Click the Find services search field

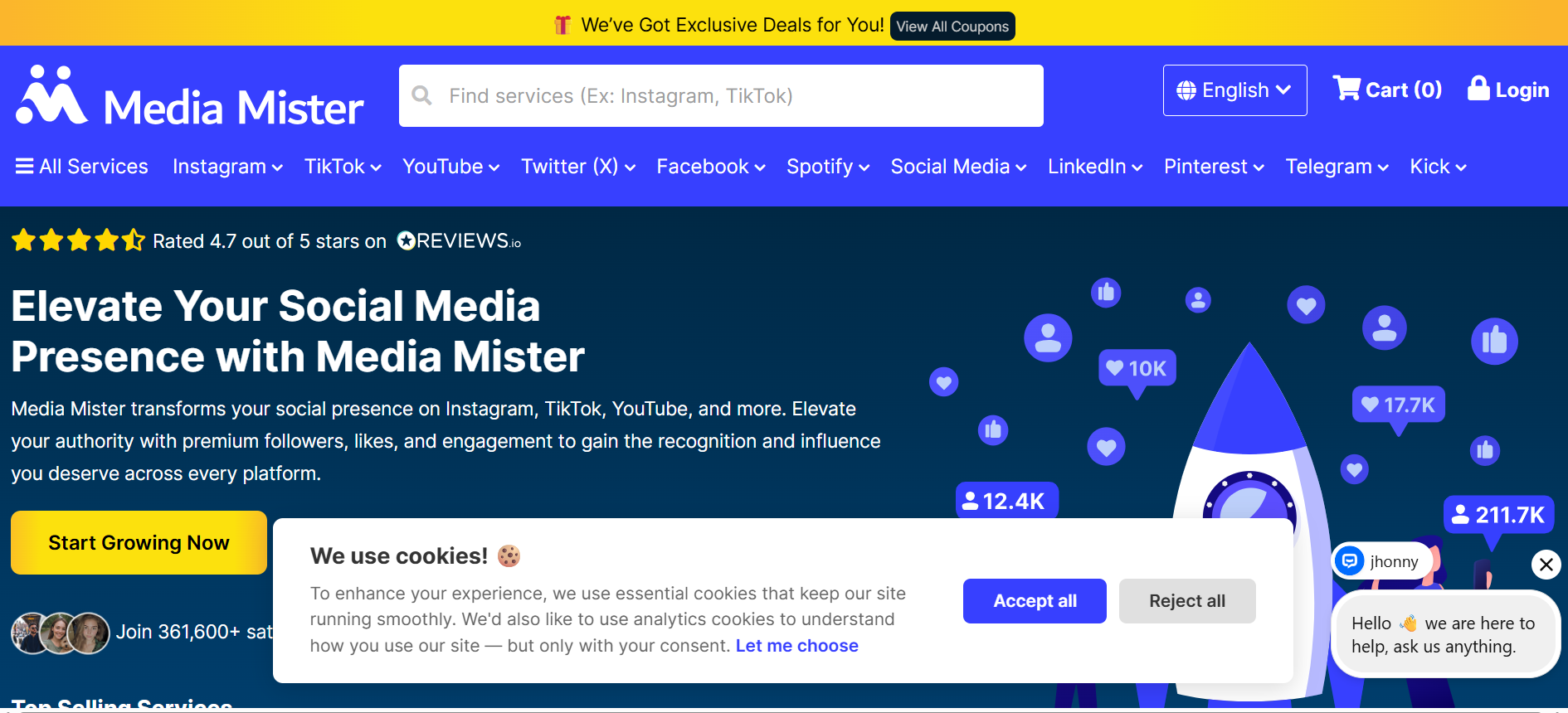(721, 95)
